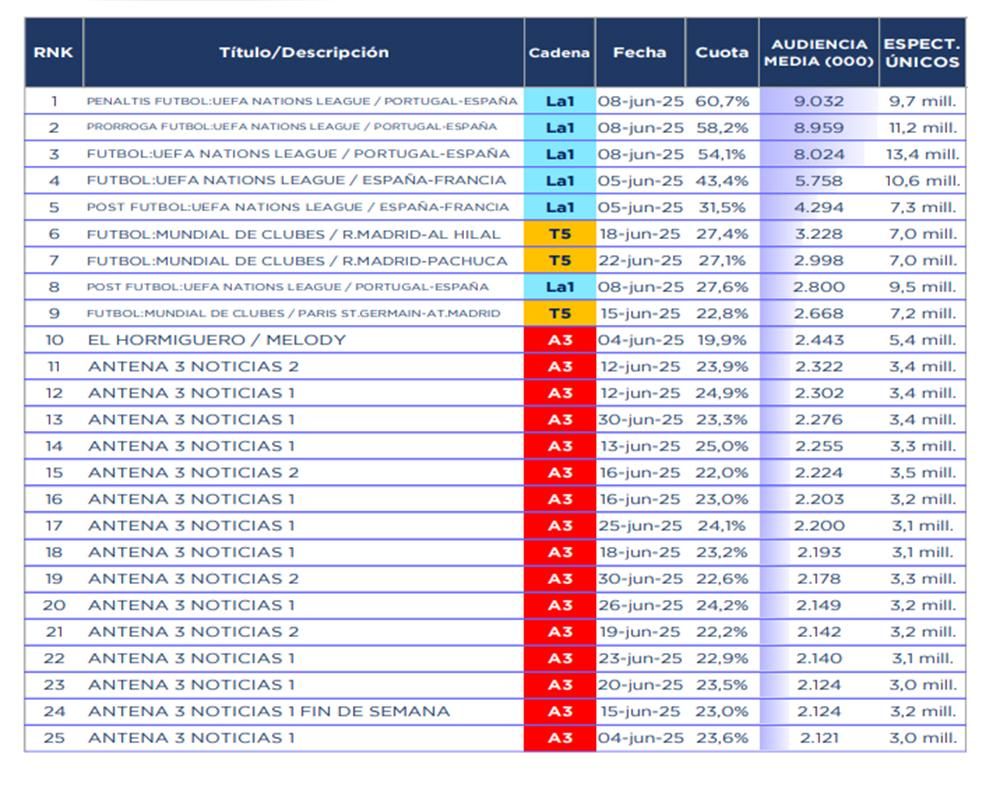Screen dimensions: 1000x800
Task: Click the Cuota column header
Action: (722, 52)
